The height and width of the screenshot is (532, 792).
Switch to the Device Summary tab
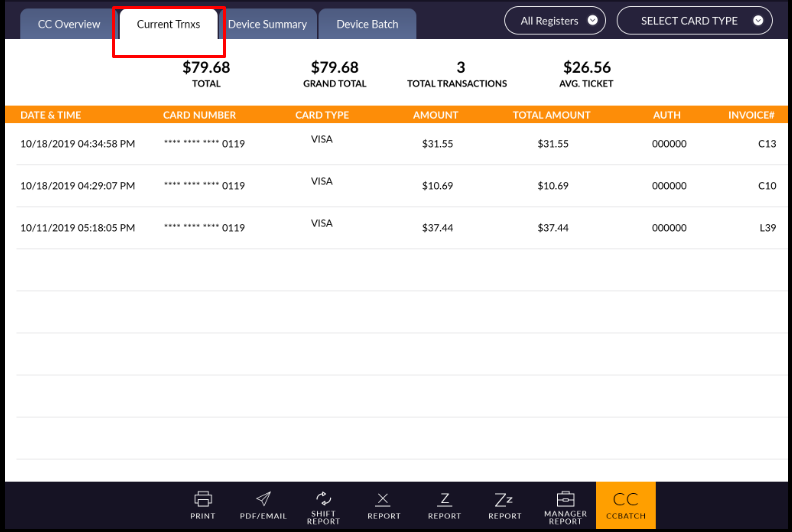tap(267, 24)
